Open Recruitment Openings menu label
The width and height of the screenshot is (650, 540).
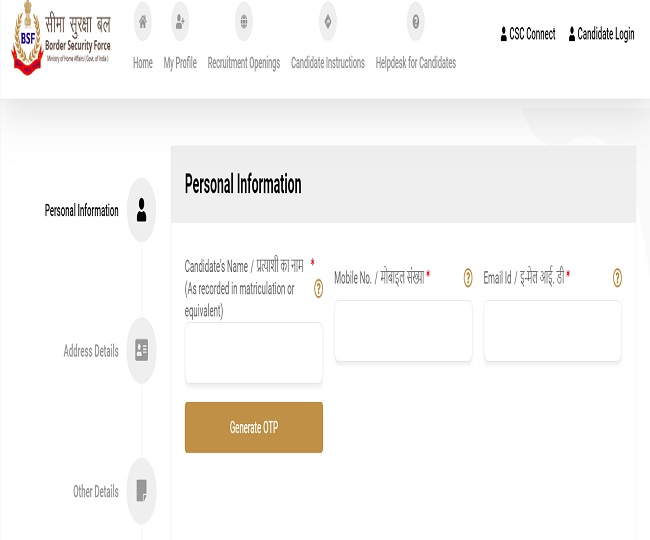243,63
